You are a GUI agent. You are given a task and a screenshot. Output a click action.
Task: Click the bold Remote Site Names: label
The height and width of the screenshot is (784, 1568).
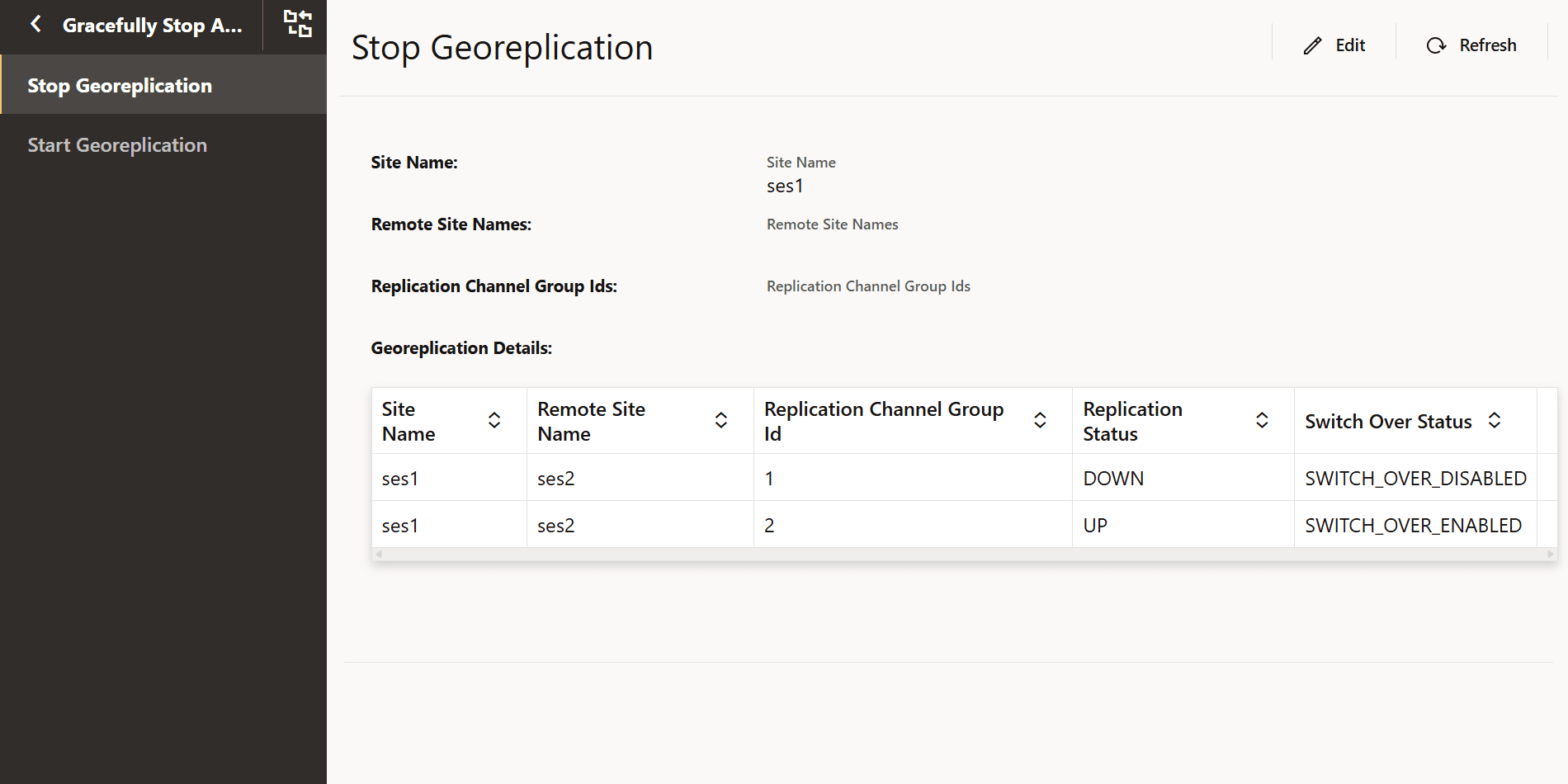451,224
